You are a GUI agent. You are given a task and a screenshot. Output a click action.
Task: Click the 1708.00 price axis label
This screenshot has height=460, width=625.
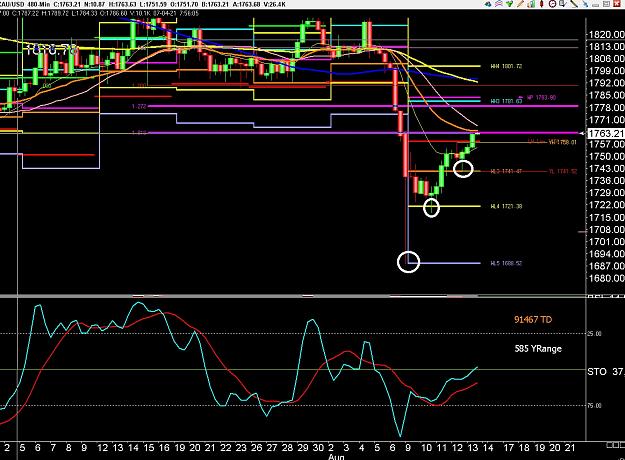(x=606, y=230)
